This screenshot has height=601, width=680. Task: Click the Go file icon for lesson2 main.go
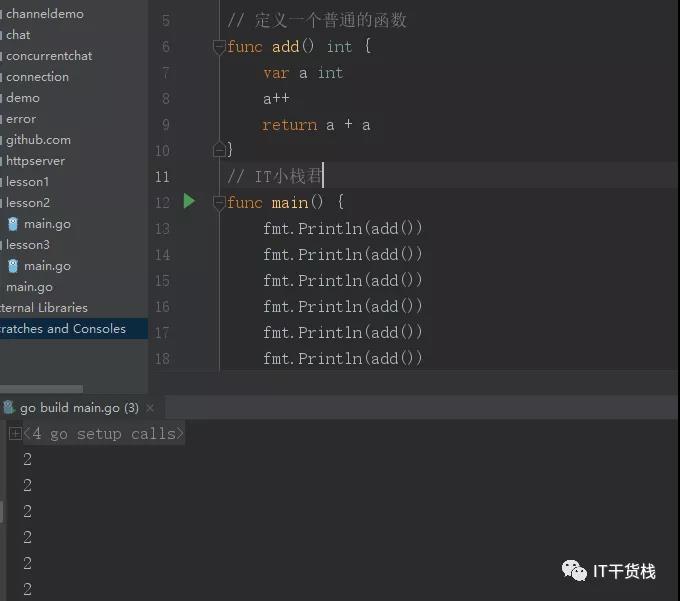(x=13, y=224)
